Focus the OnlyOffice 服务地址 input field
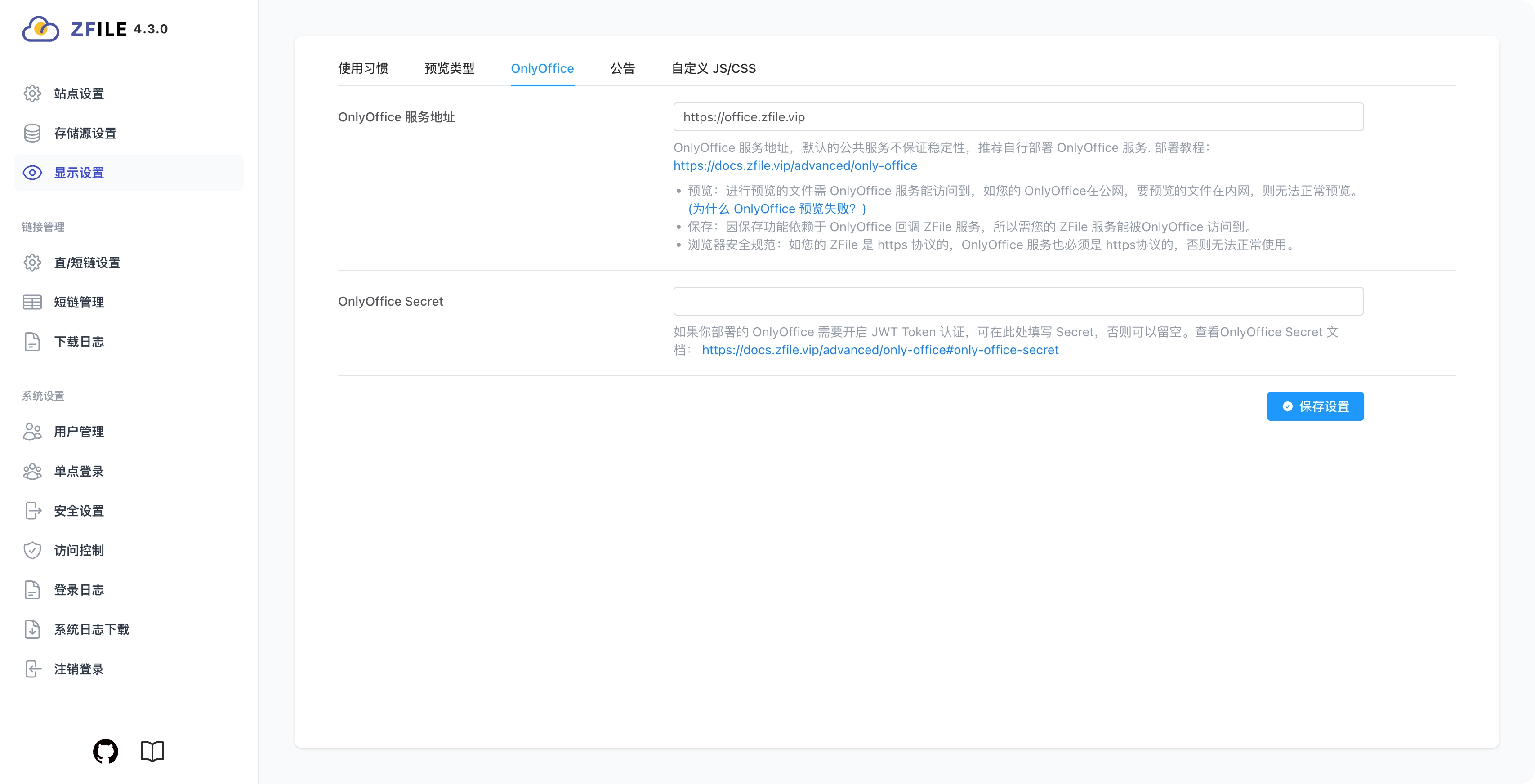 (1018, 117)
